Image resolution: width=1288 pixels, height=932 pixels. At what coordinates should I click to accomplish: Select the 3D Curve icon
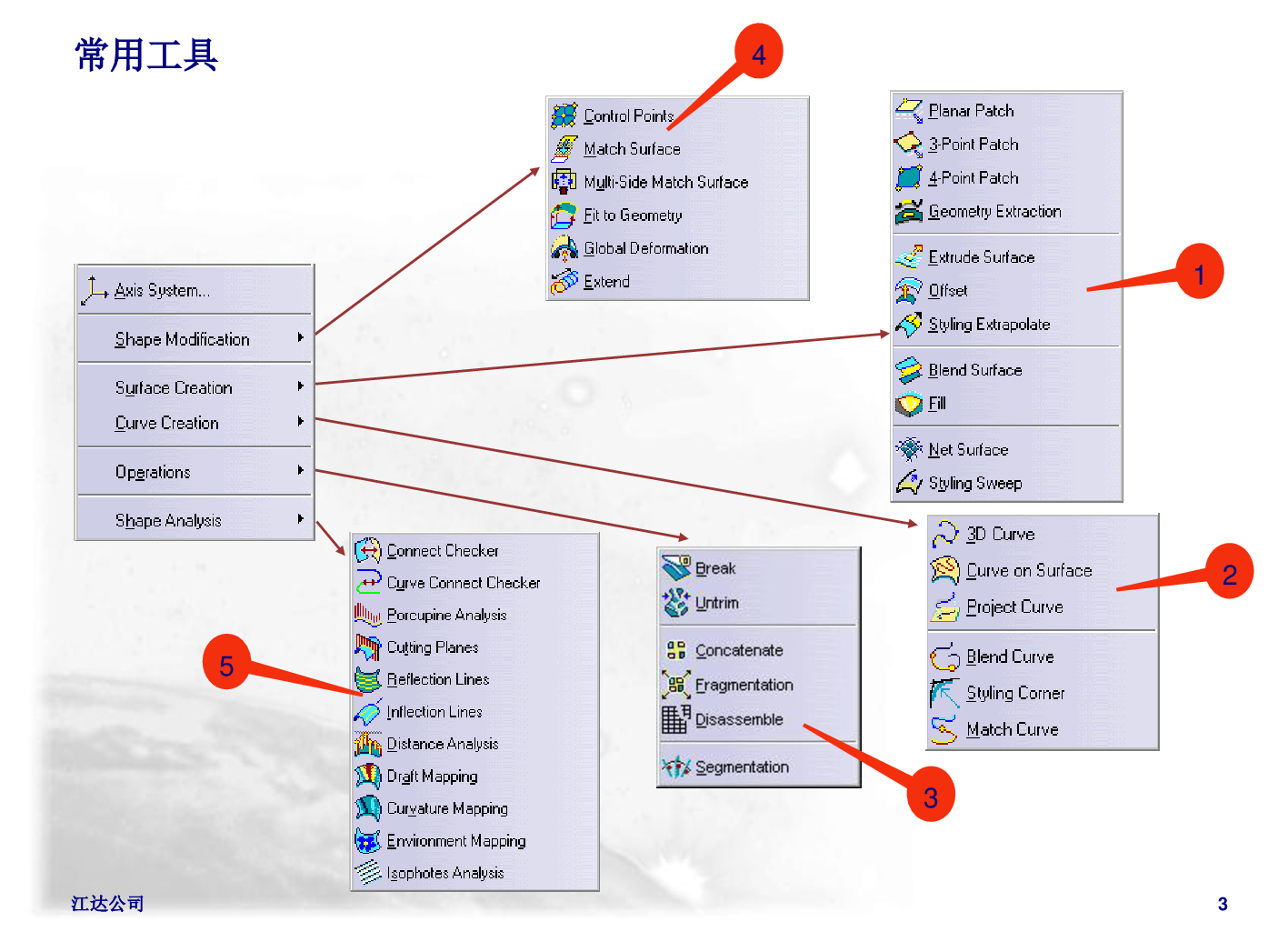tap(945, 534)
